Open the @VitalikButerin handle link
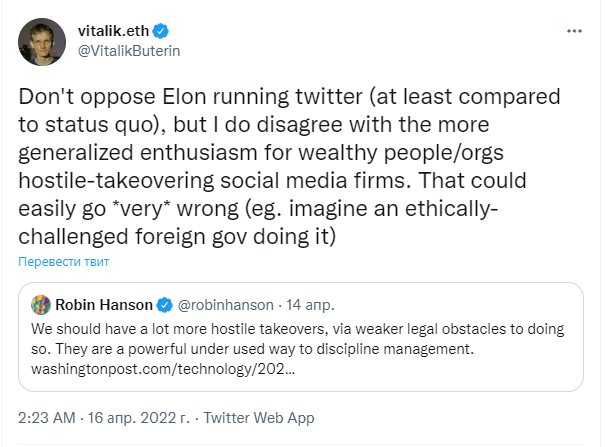Image resolution: width=605 pixels, height=447 pixels. point(129,51)
